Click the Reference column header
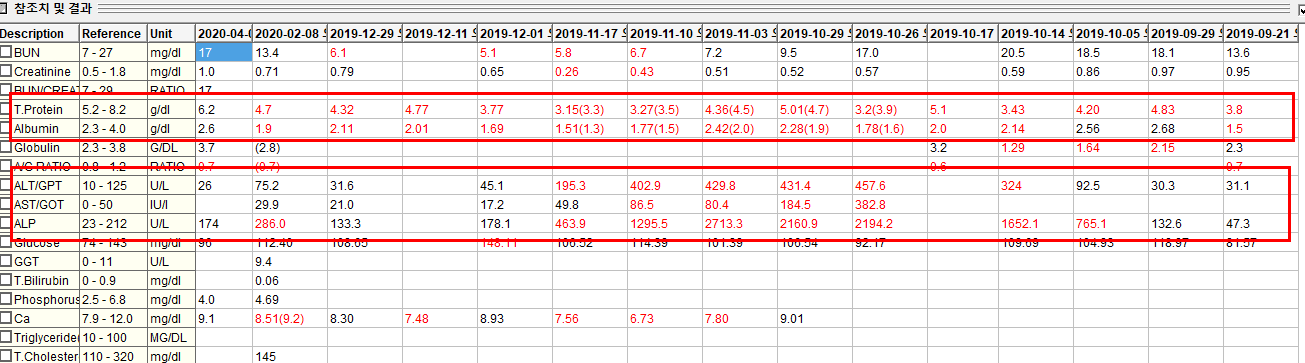This screenshot has height=363, width=1305. click(x=113, y=33)
